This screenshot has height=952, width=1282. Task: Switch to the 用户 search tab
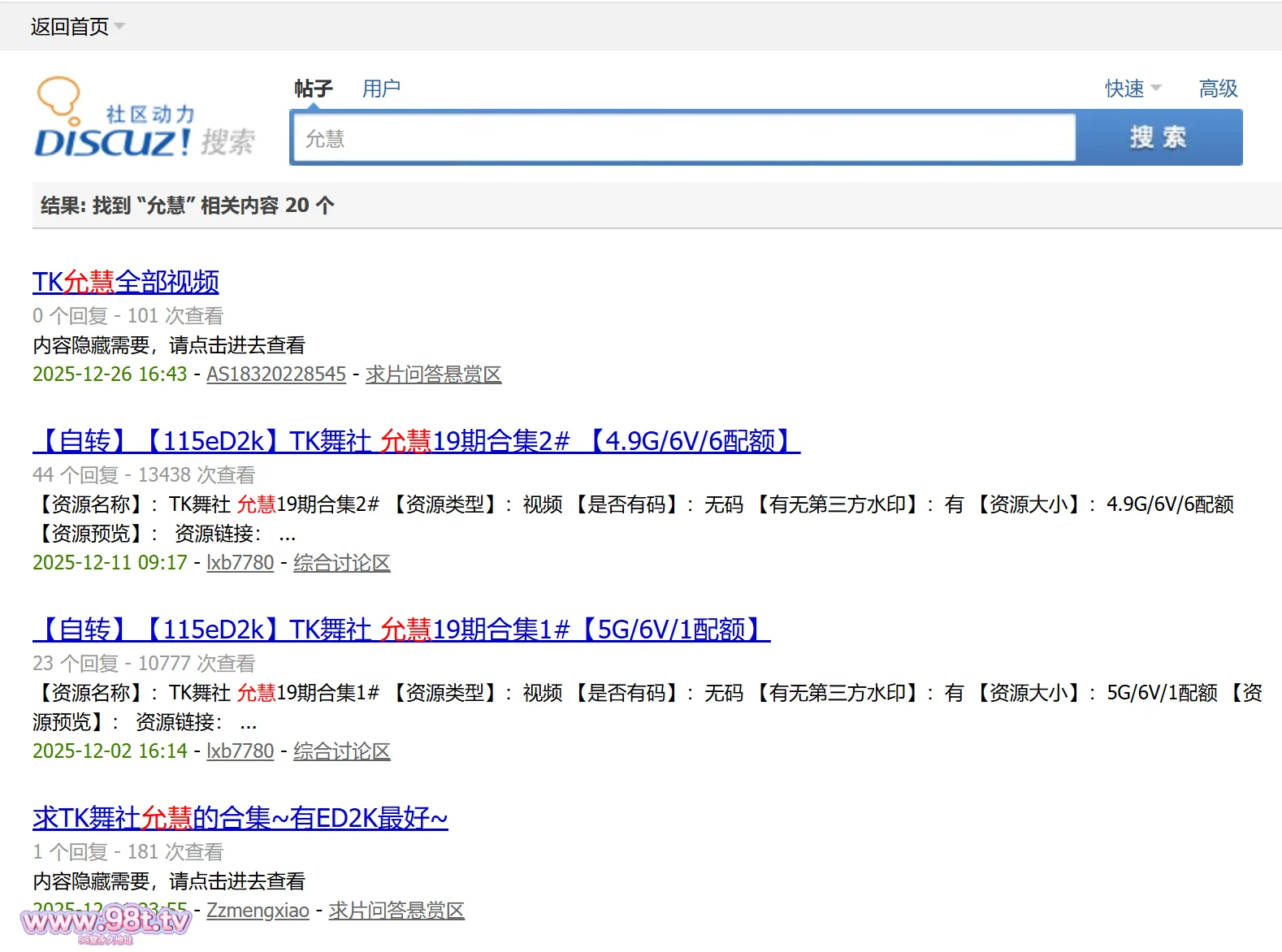pyautogui.click(x=381, y=89)
